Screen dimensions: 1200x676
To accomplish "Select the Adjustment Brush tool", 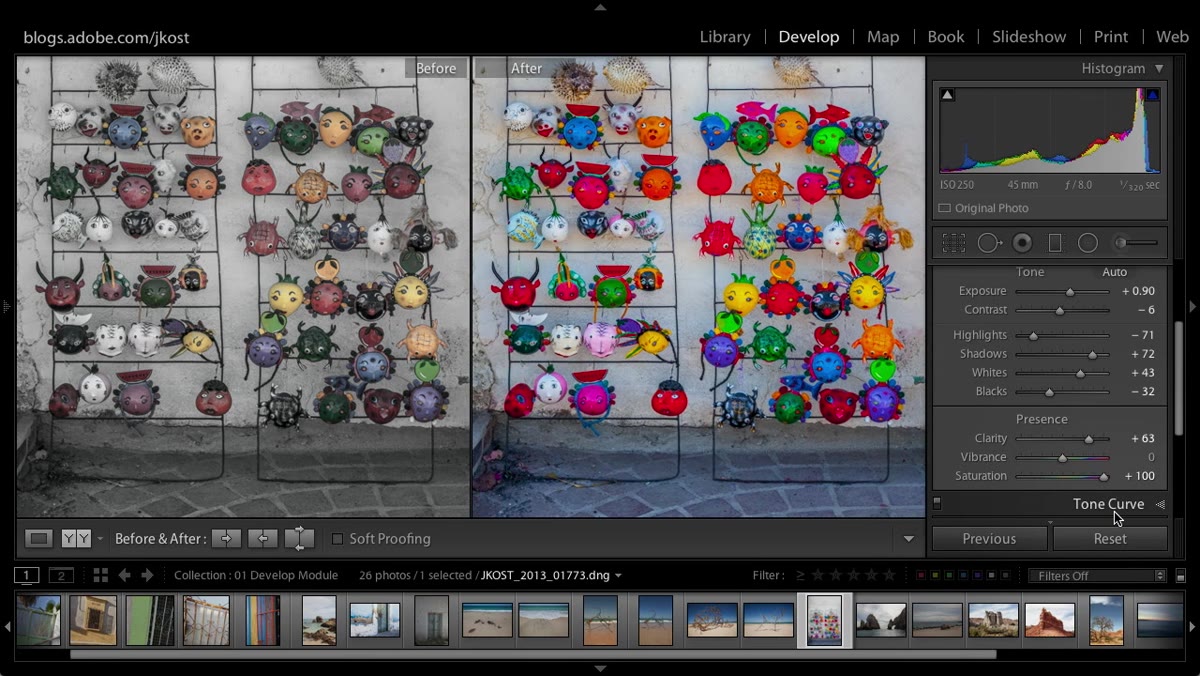I will click(x=1135, y=243).
